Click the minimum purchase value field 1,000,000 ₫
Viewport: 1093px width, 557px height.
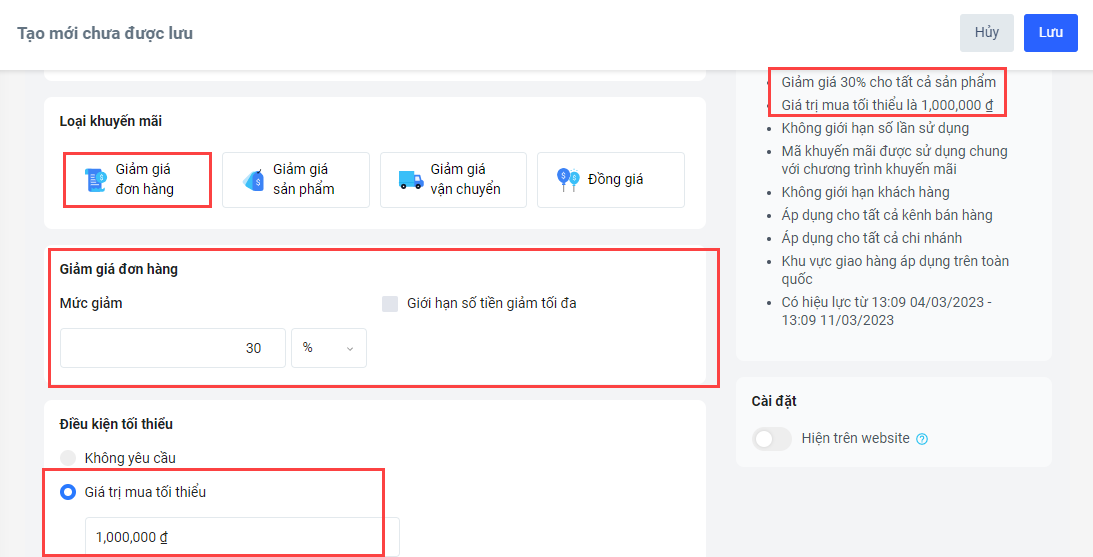[x=243, y=537]
